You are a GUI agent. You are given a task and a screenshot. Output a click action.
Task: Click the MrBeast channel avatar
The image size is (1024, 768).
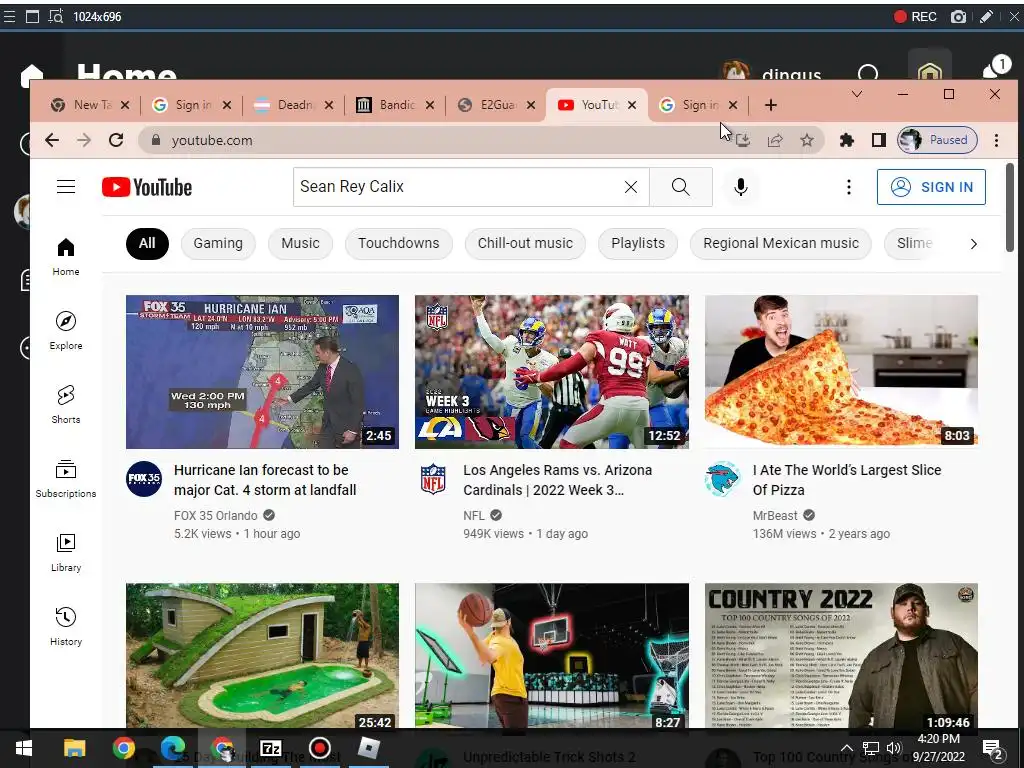722,479
